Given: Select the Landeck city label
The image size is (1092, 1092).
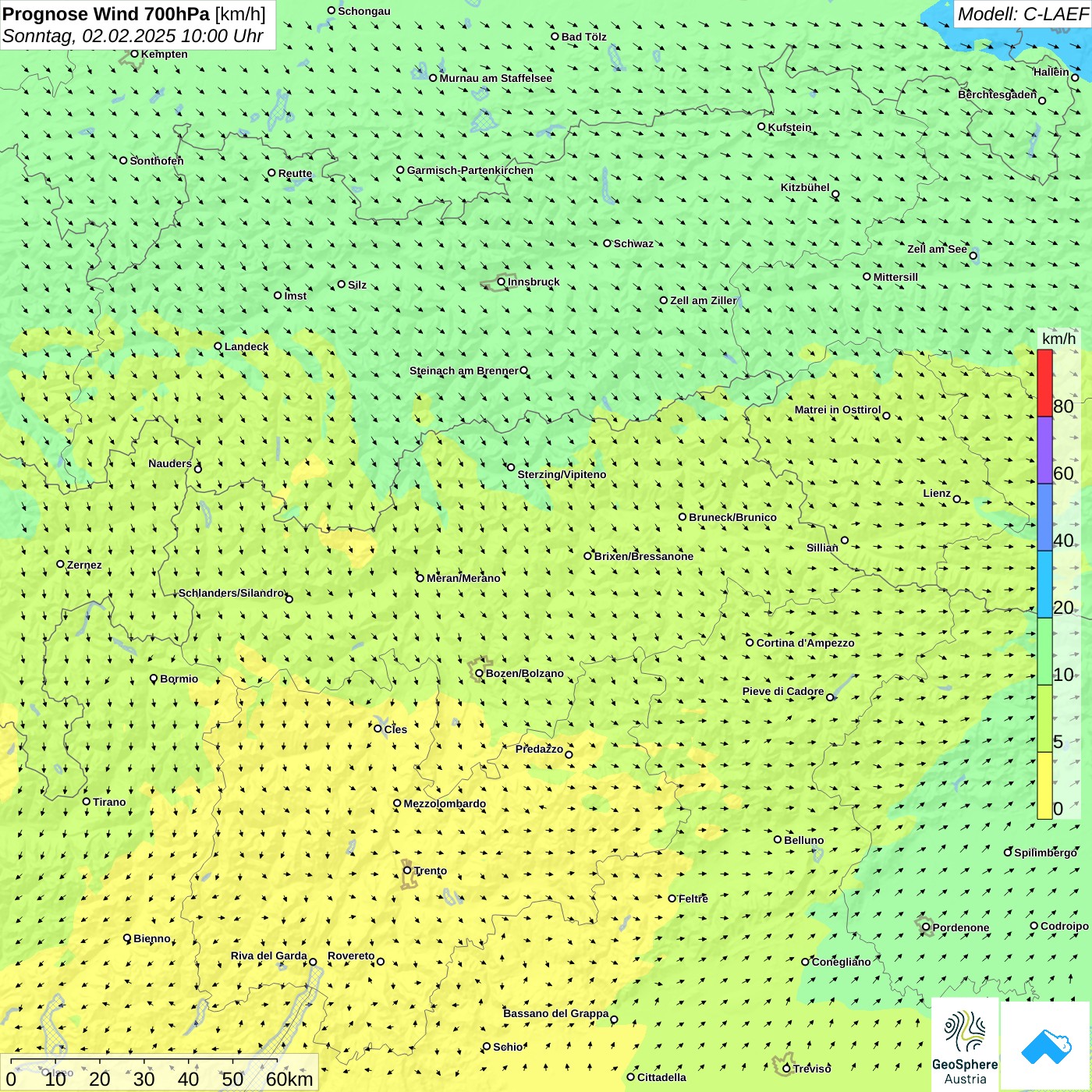Looking at the screenshot, I should [246, 346].
